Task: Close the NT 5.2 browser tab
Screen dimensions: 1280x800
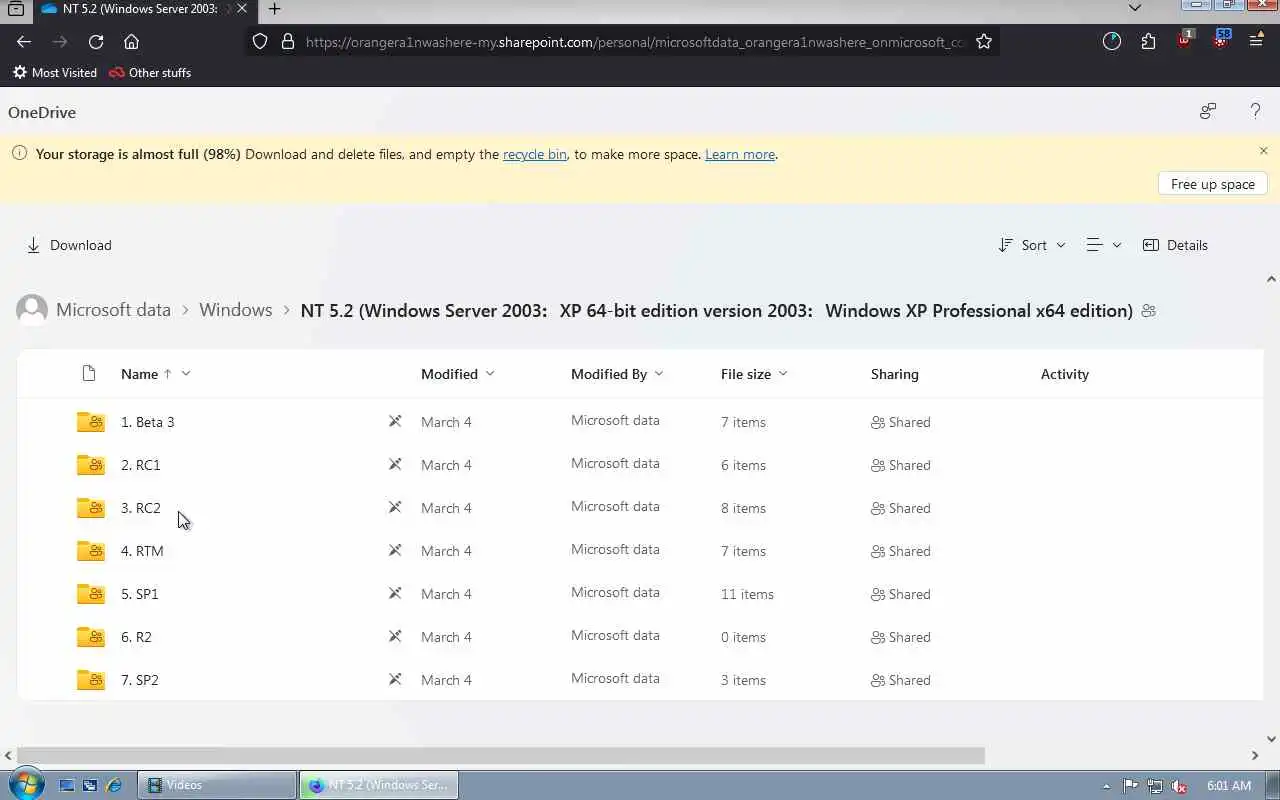Action: click(x=242, y=9)
